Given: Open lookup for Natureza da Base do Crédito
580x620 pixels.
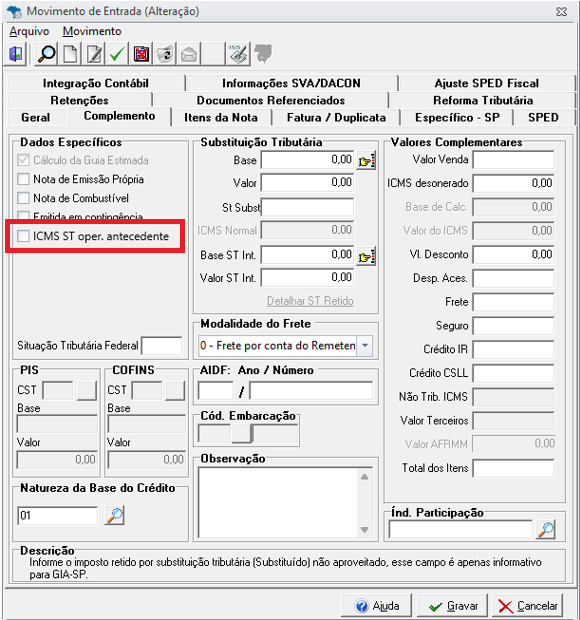Looking at the screenshot, I should point(115,515).
